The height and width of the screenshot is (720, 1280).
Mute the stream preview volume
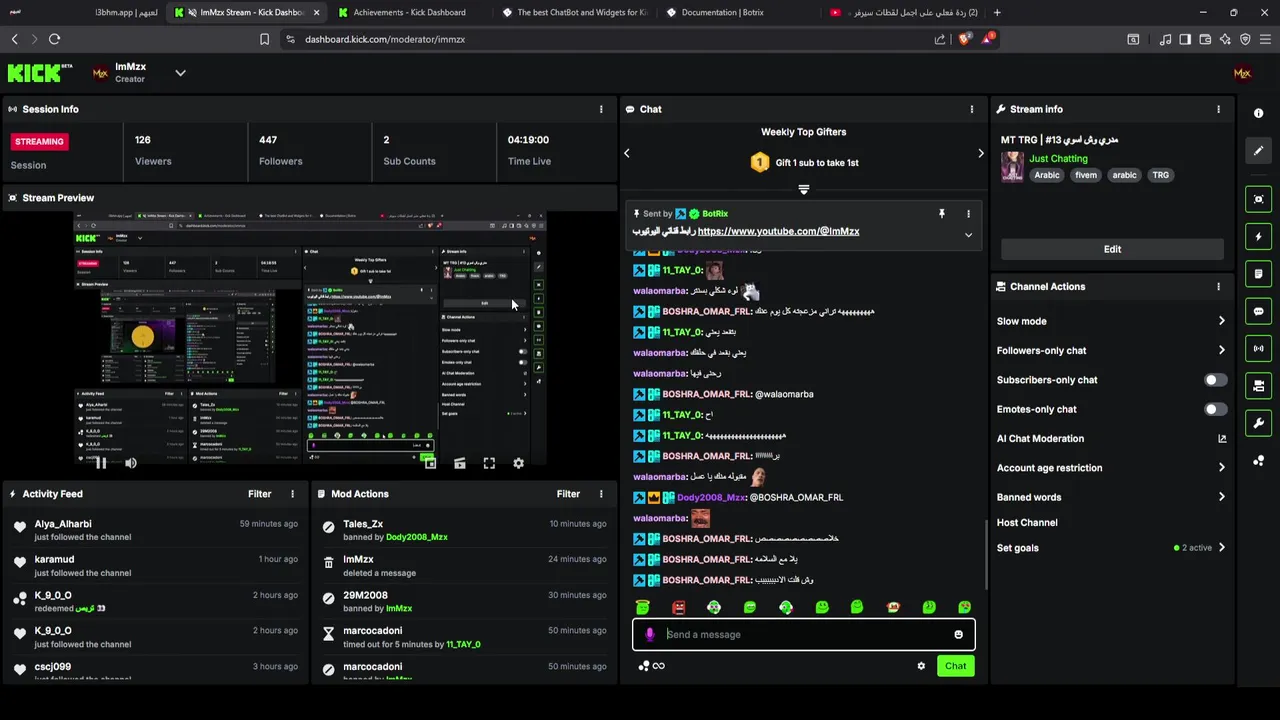130,463
